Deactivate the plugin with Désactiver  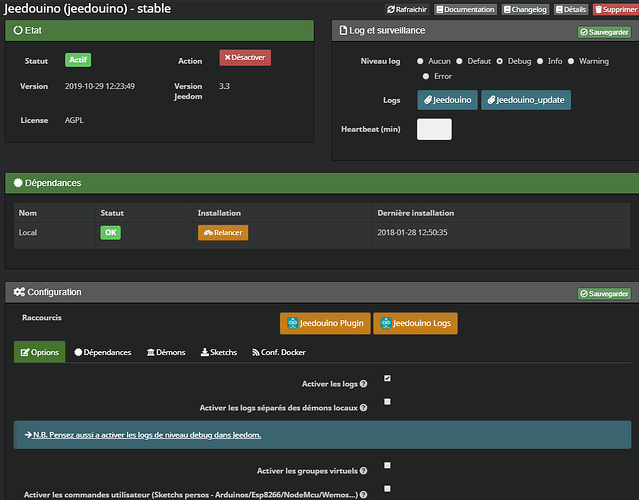[245, 57]
